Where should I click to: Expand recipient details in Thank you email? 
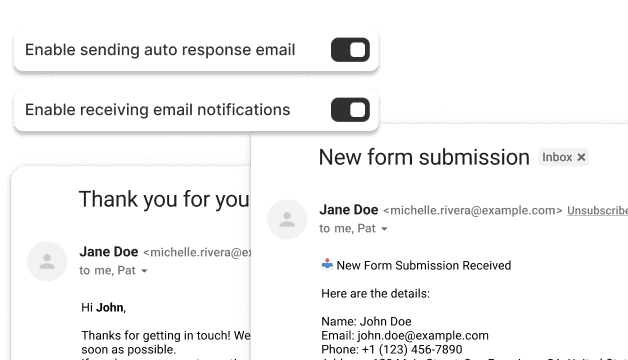(x=144, y=271)
